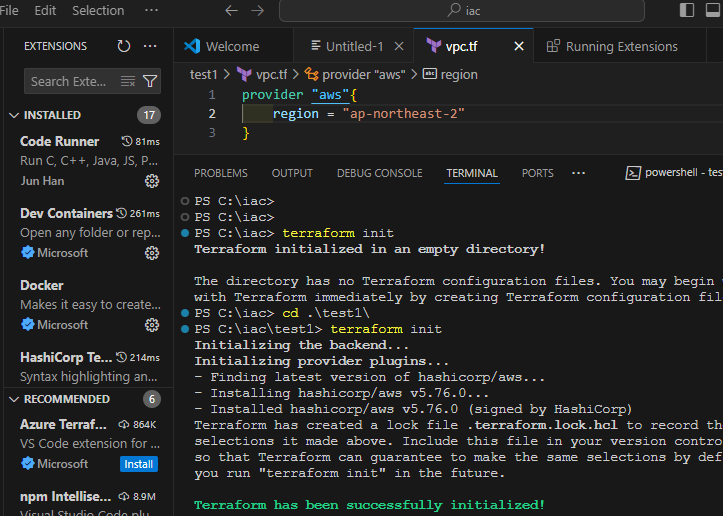Image resolution: width=723 pixels, height=516 pixels.
Task: Close the vpc.tf tab
Action: click(x=519, y=47)
